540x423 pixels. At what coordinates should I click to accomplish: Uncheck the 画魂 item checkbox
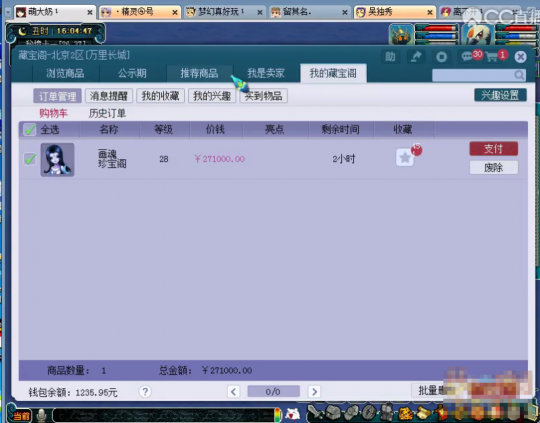coord(30,159)
